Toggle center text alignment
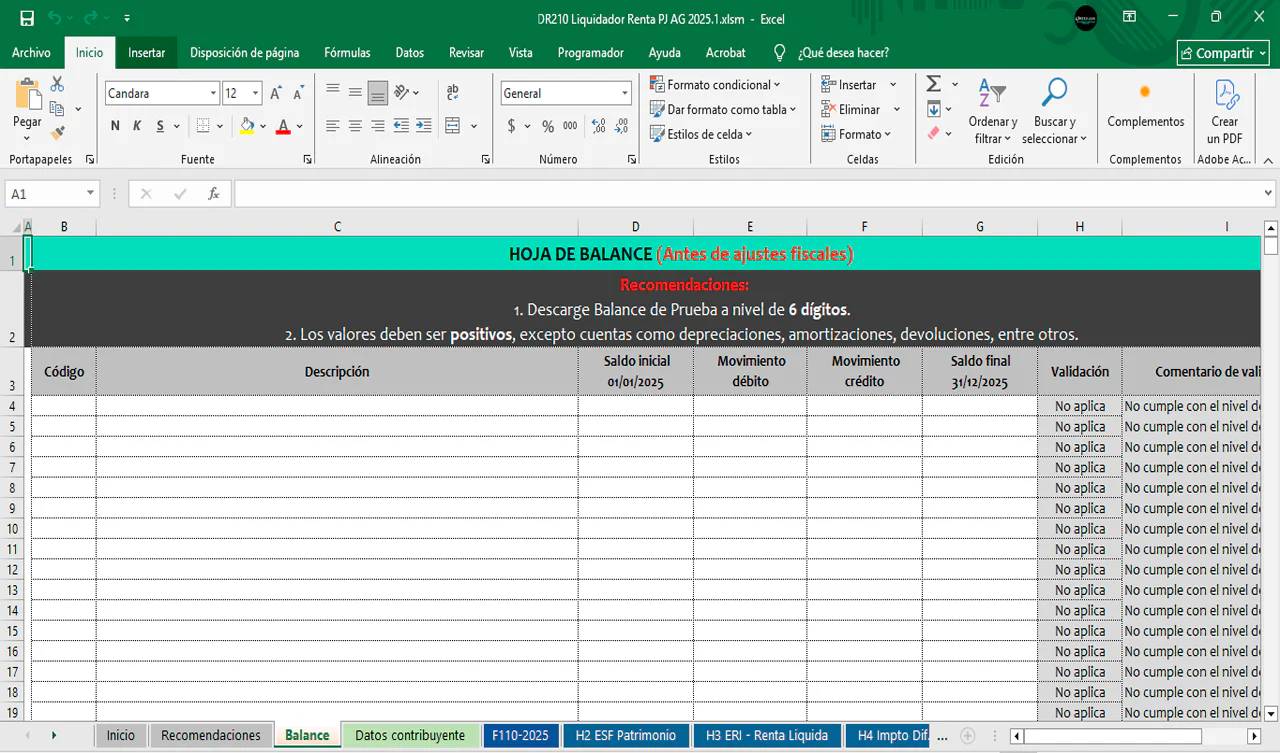Image resolution: width=1280 pixels, height=753 pixels. coord(355,126)
